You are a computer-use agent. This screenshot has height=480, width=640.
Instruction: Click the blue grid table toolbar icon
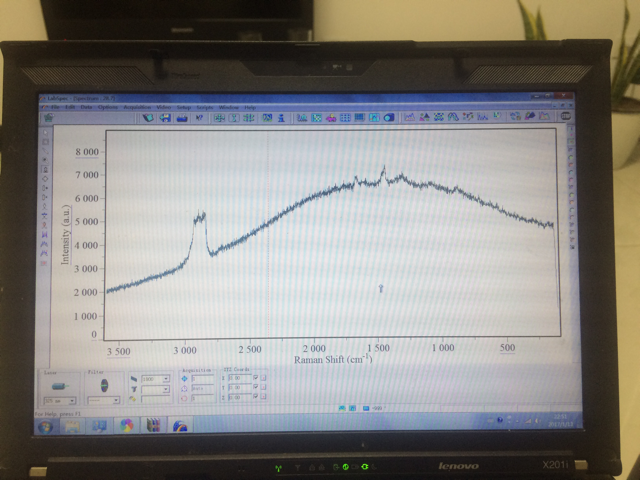[345, 118]
